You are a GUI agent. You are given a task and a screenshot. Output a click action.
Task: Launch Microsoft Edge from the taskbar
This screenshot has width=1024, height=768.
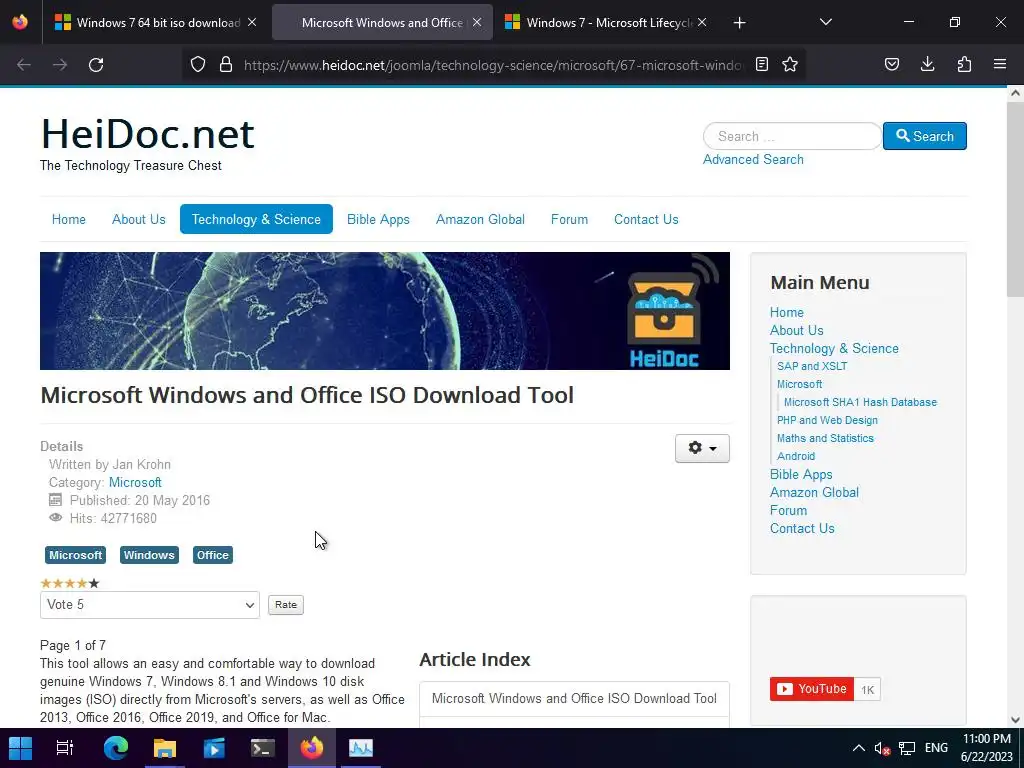pos(116,748)
